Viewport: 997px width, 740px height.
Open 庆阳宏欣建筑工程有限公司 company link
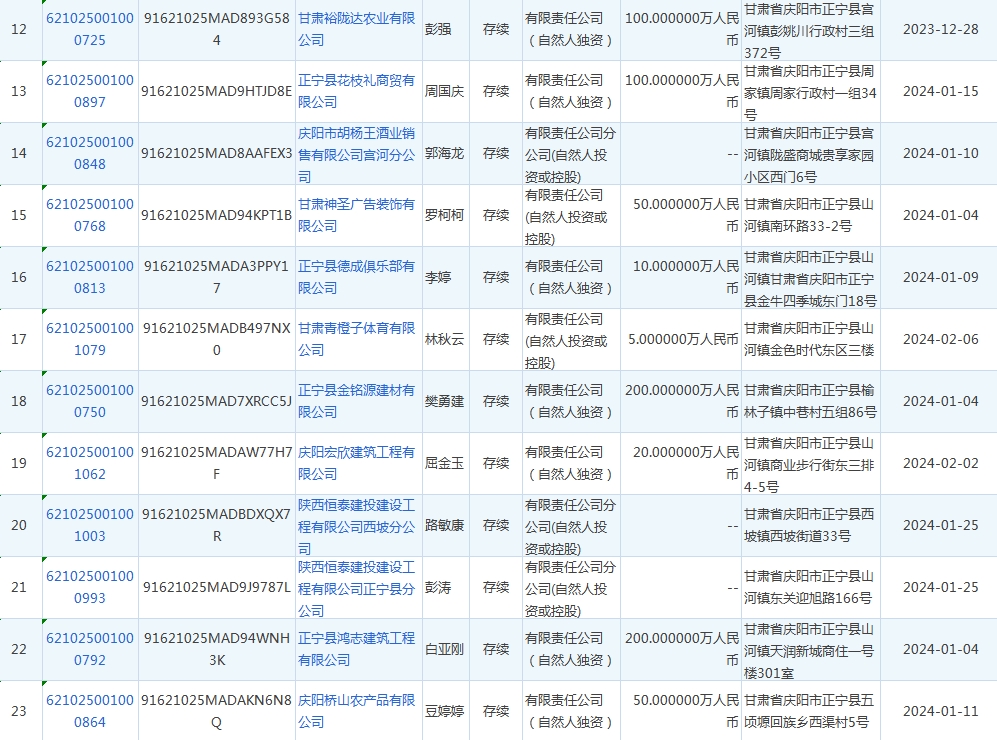point(356,463)
